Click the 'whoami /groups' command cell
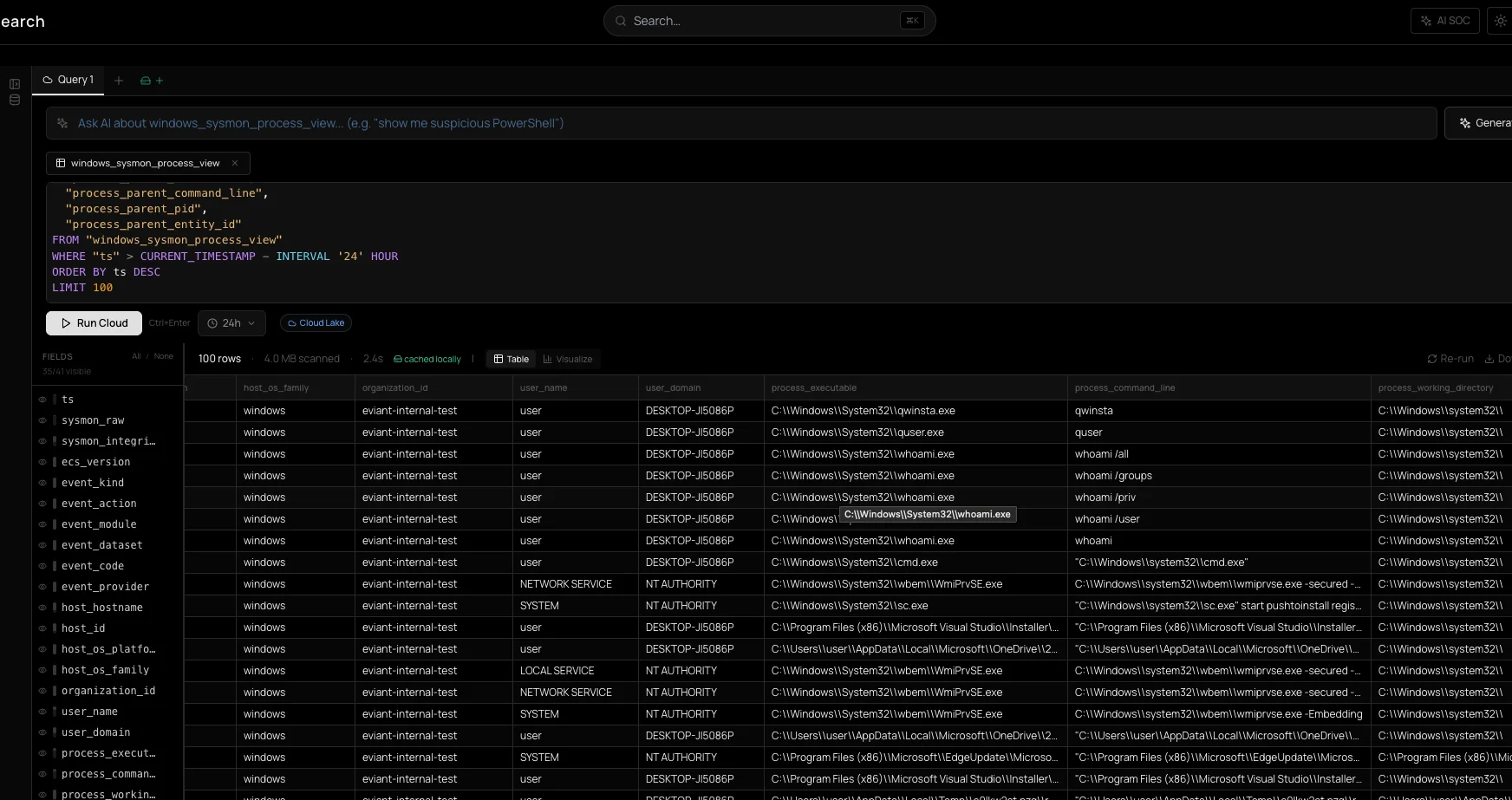 (1219, 476)
